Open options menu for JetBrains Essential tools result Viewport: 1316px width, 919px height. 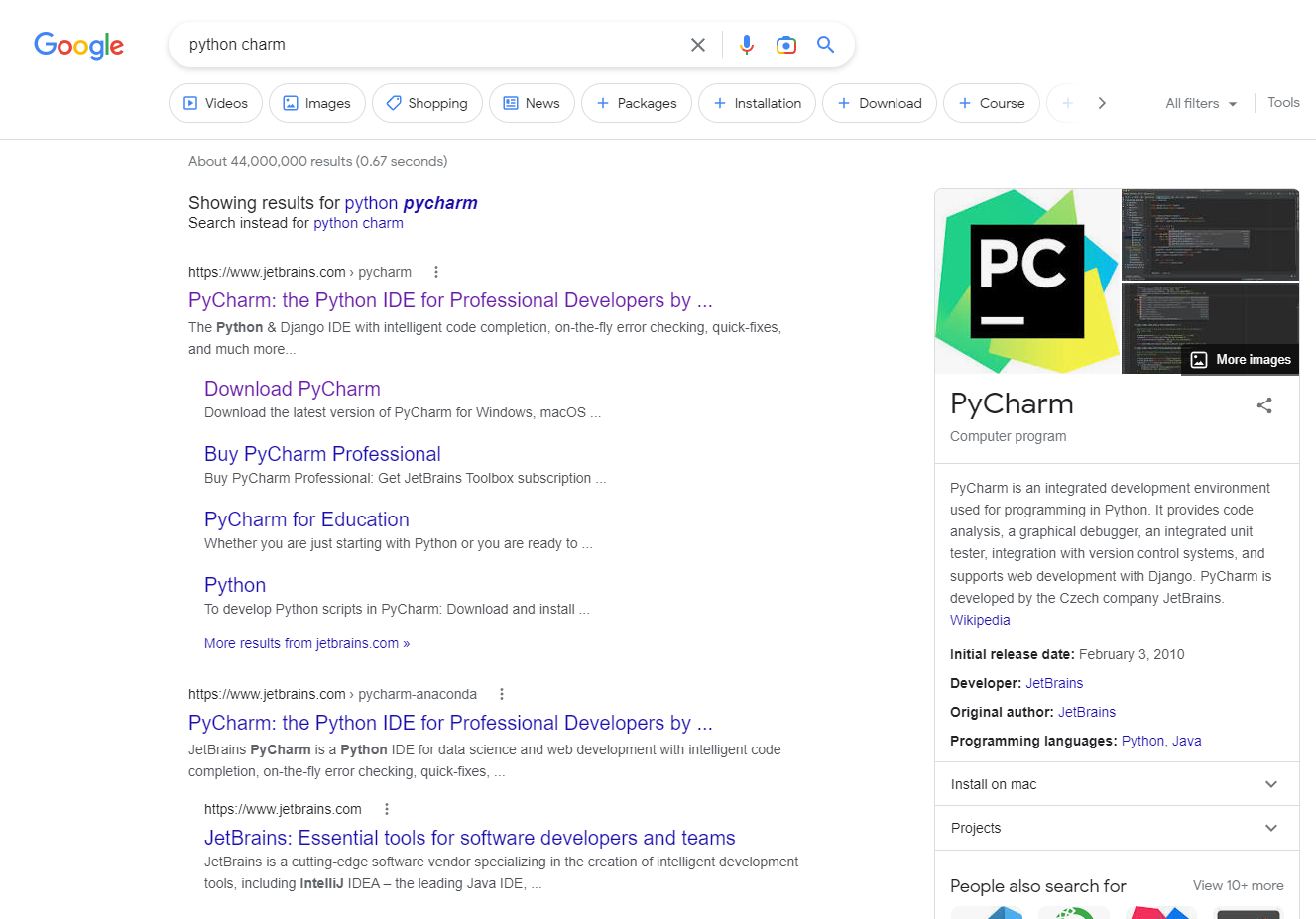point(387,809)
